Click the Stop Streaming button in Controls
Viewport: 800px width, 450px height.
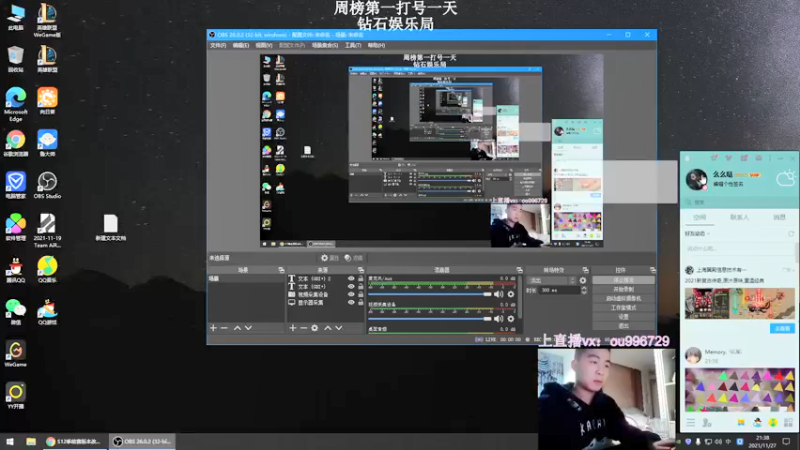[x=623, y=280]
